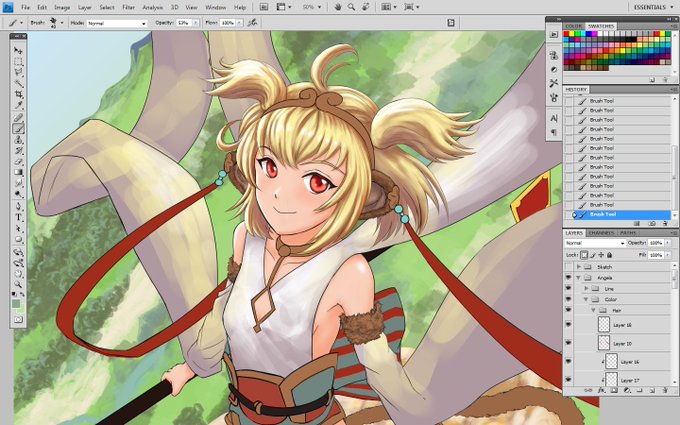Viewport: 680px width, 425px height.
Task: Open brush Mode dropdown in options bar
Action: click(x=117, y=23)
